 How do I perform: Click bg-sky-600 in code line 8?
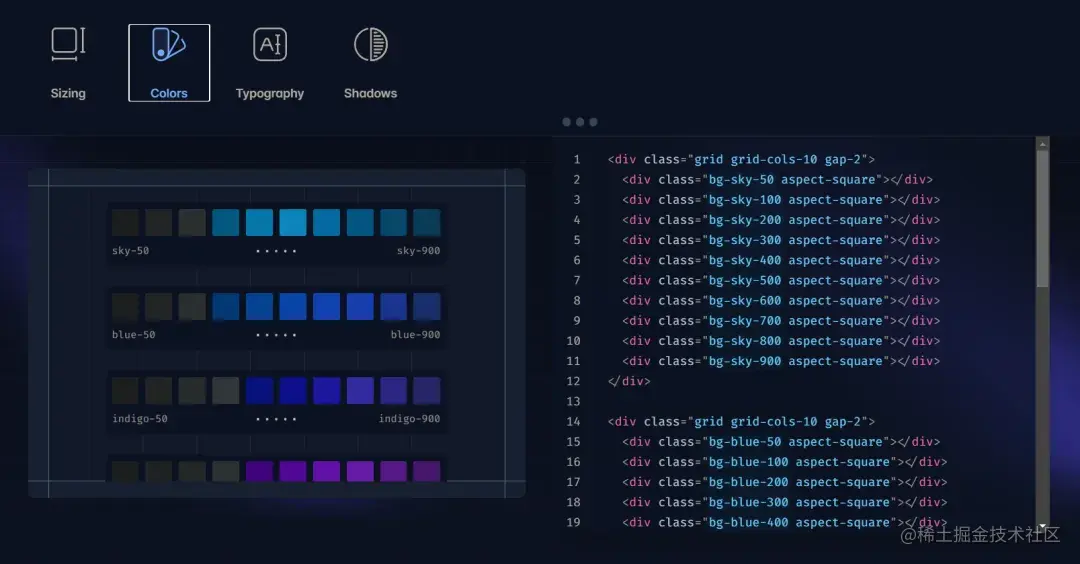tap(745, 300)
